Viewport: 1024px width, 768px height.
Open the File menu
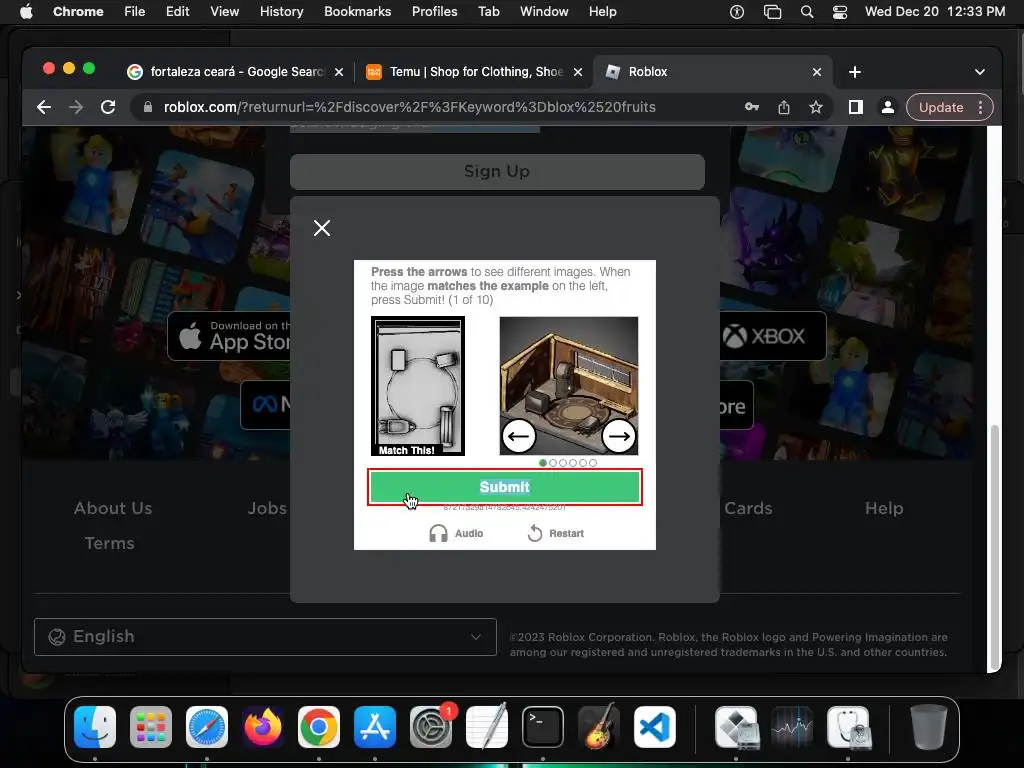coord(135,12)
